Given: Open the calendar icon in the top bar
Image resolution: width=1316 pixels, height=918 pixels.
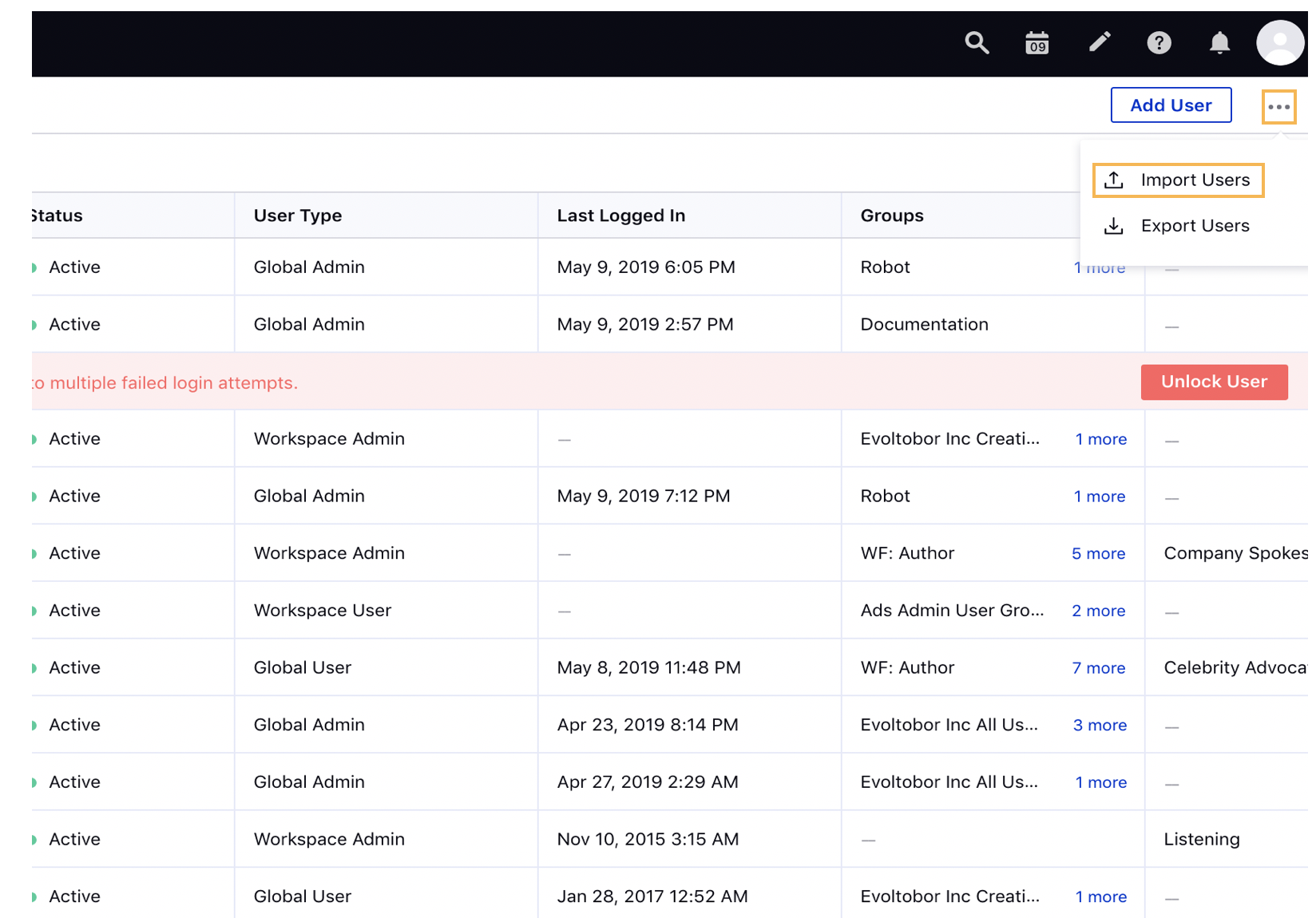Looking at the screenshot, I should pos(1037,43).
